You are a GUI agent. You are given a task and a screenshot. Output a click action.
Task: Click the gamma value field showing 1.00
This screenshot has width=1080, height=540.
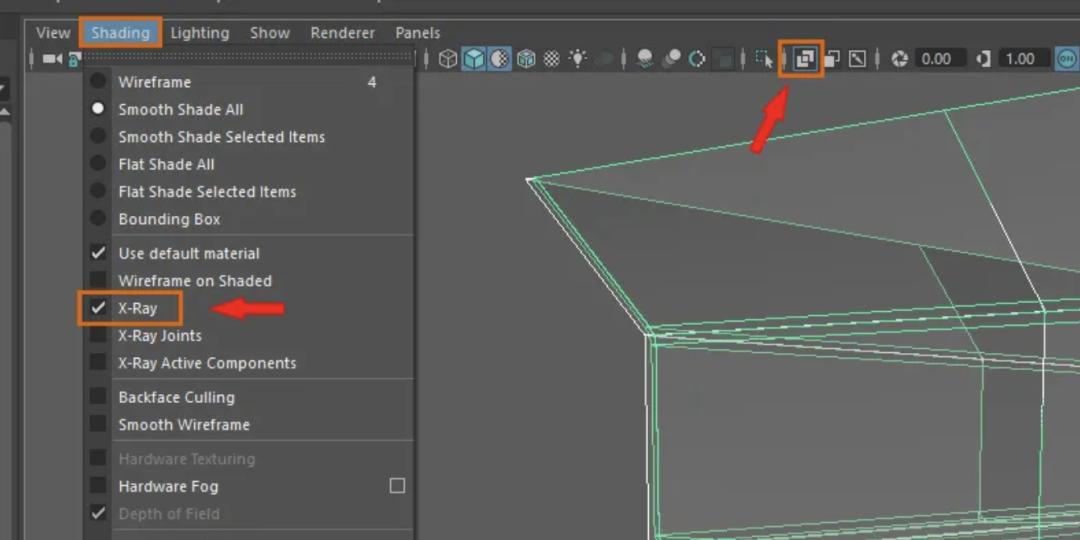point(1020,59)
